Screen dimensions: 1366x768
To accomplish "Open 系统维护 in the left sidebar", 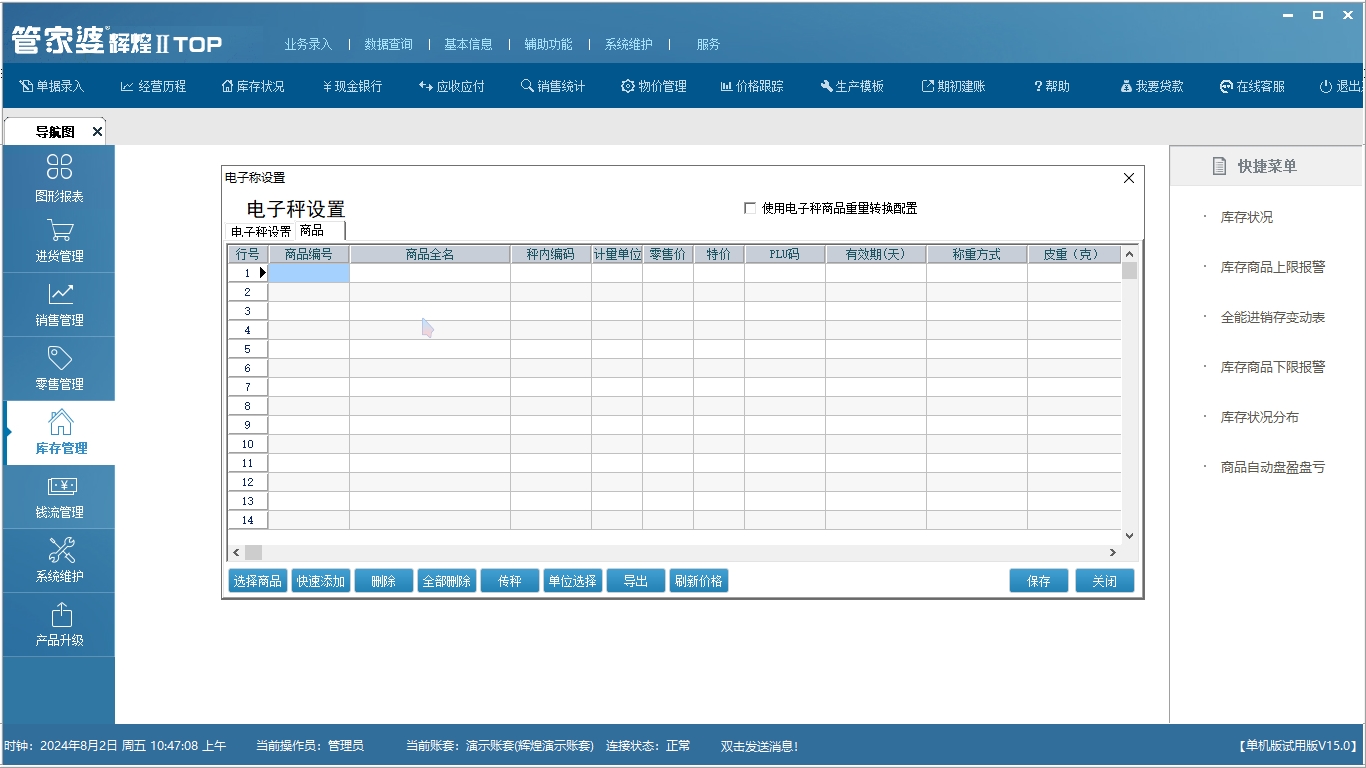I will point(59,561).
